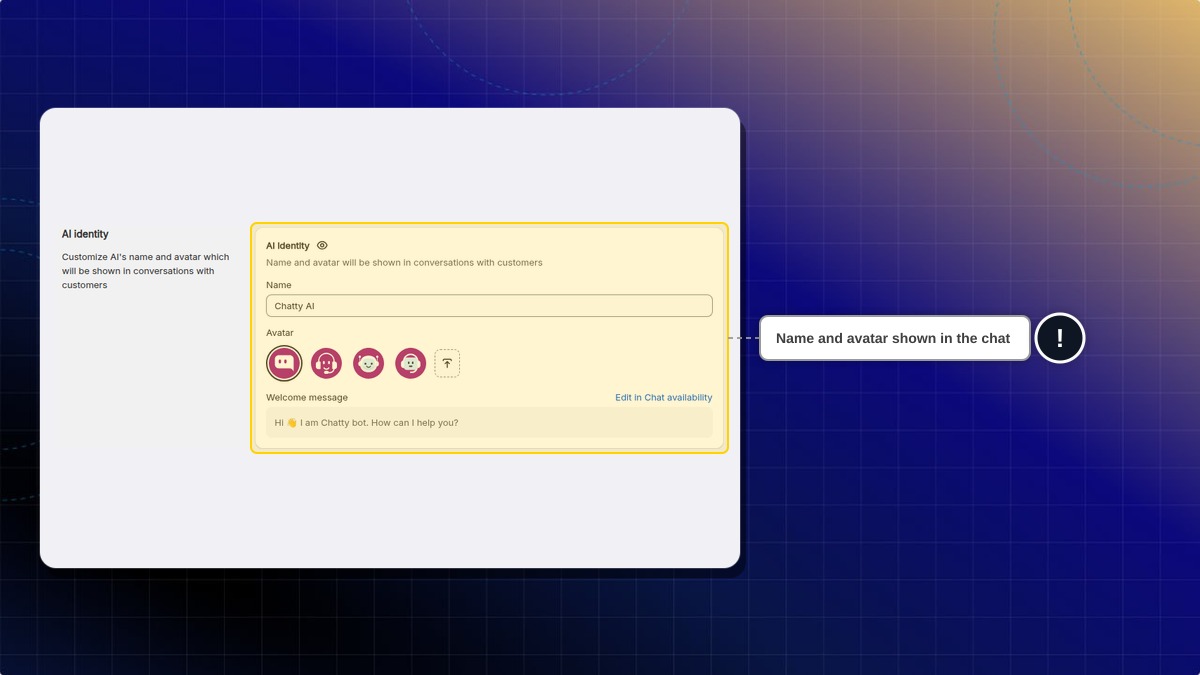Pick the smiling robot face avatar

coord(369,363)
